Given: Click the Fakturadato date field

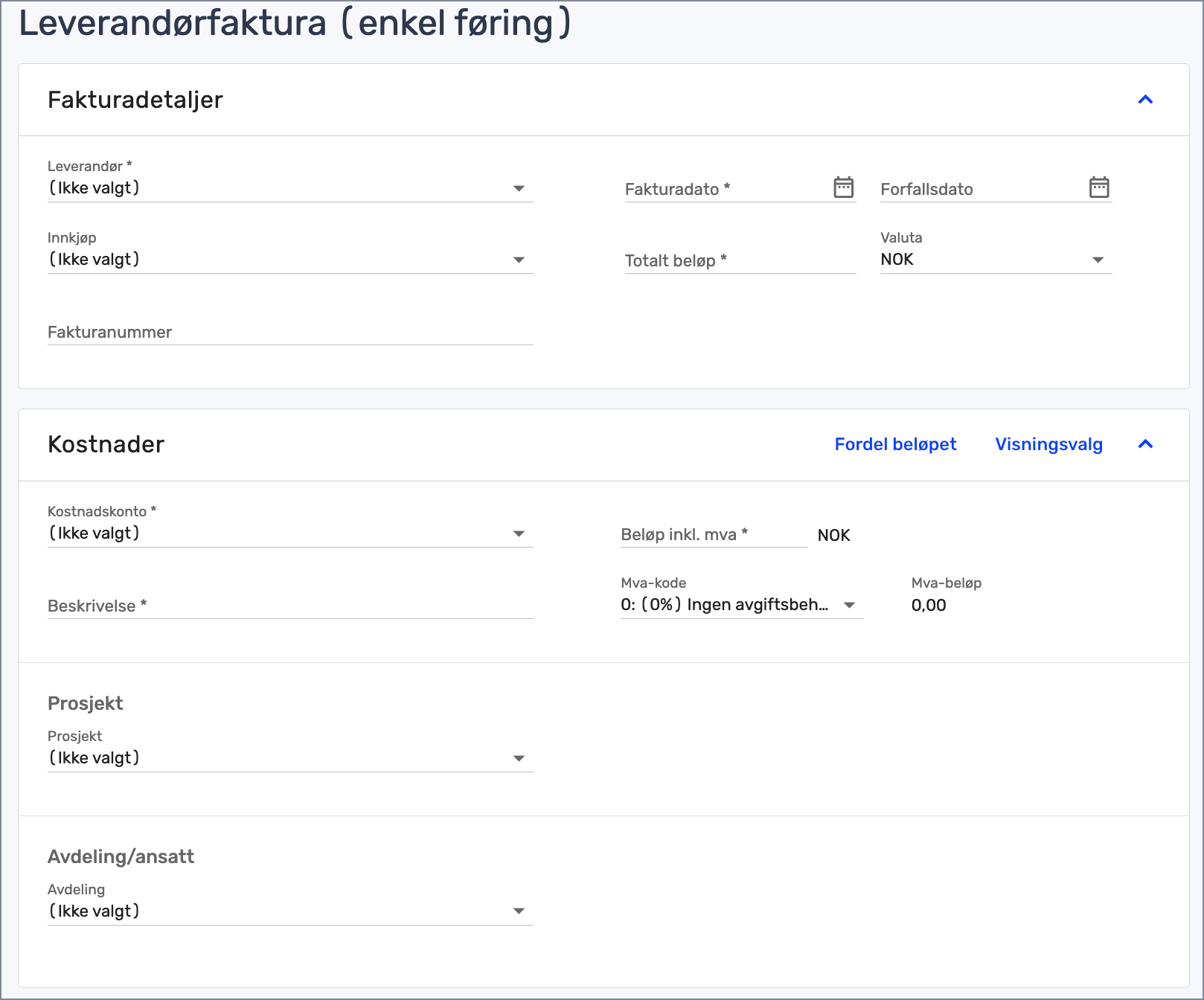Looking at the screenshot, I should (726, 189).
